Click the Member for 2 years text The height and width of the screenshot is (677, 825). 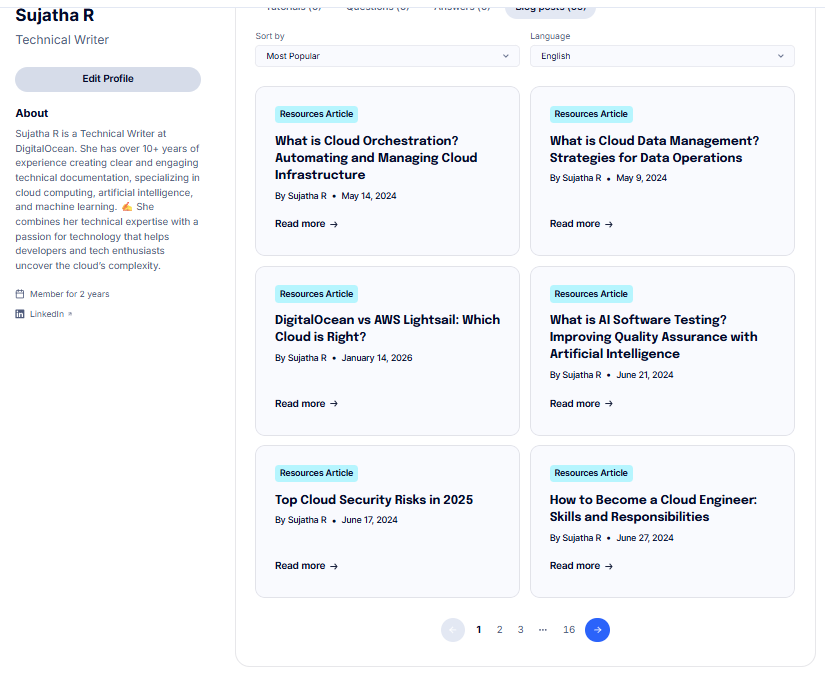[69, 294]
